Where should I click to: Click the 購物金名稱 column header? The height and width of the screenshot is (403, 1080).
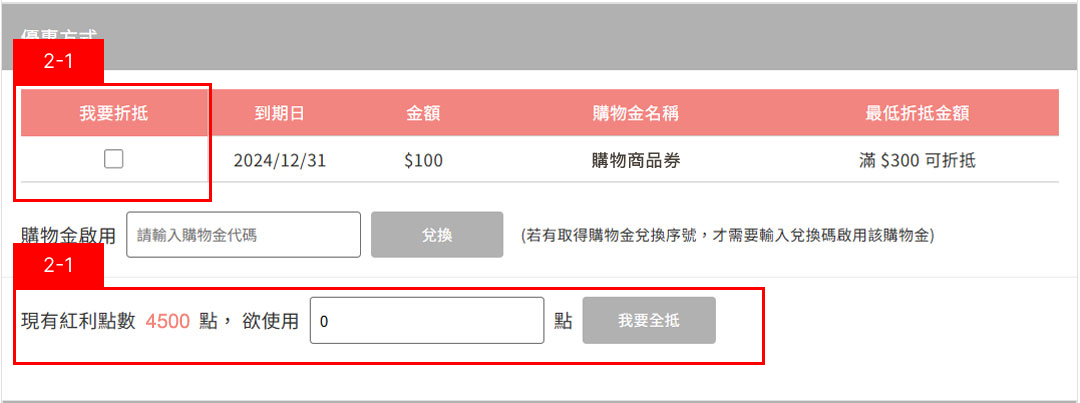pyautogui.click(x=636, y=113)
